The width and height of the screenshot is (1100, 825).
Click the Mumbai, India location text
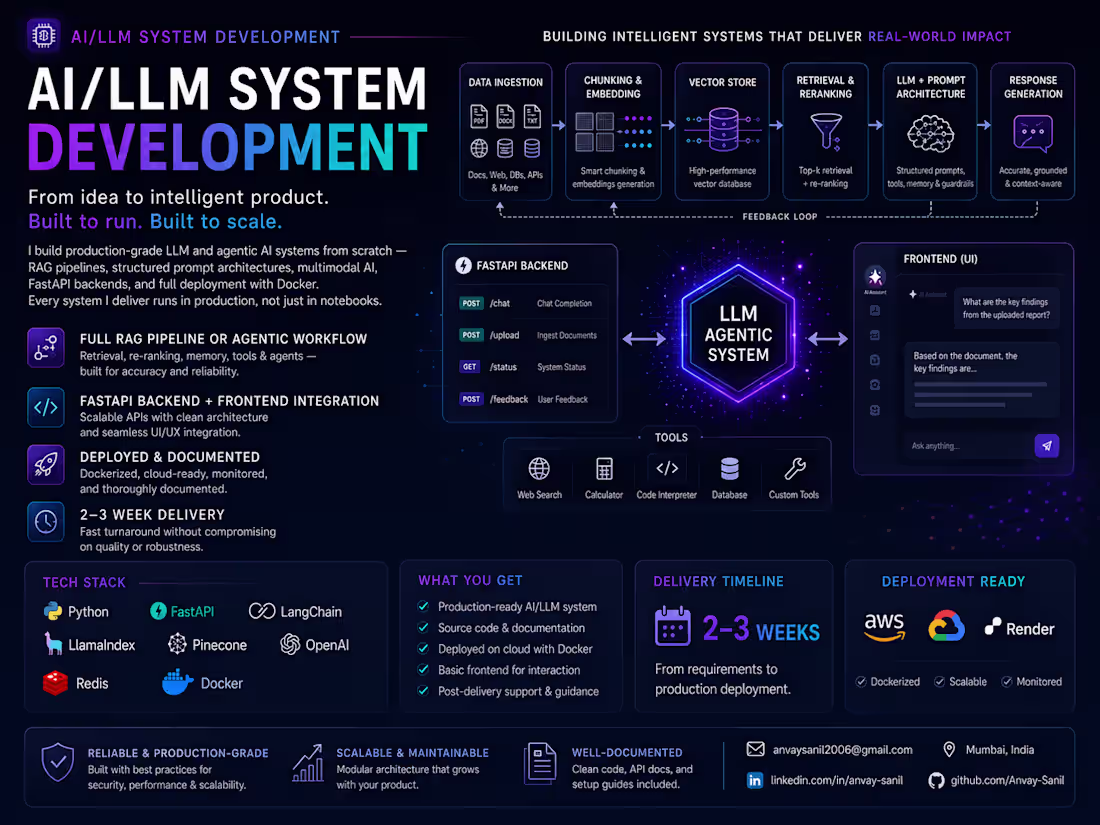pyautogui.click(x=1000, y=750)
